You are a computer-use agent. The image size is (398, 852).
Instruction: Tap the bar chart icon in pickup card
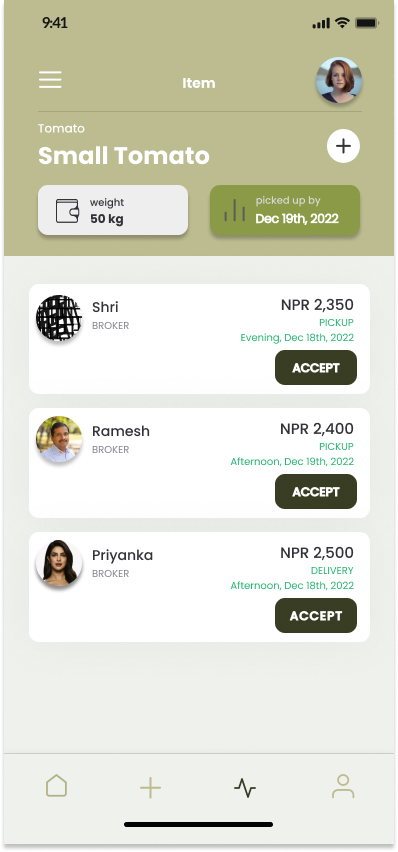pyautogui.click(x=234, y=210)
